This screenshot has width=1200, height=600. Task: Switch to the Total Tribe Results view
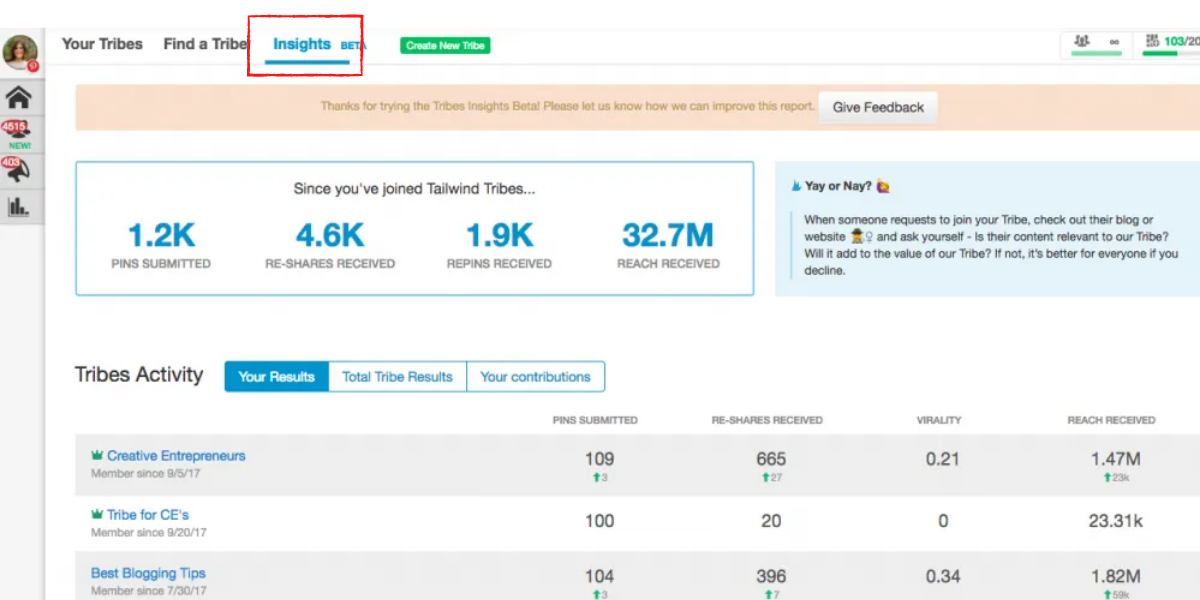pyautogui.click(x=397, y=377)
